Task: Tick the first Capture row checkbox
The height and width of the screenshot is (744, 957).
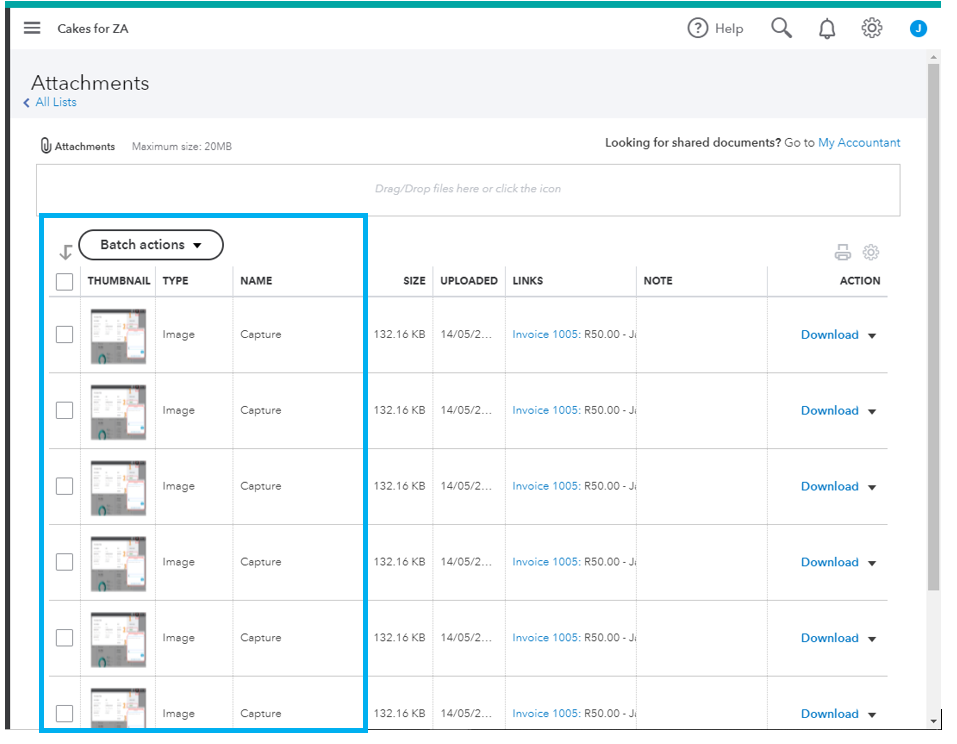Action: [64, 334]
